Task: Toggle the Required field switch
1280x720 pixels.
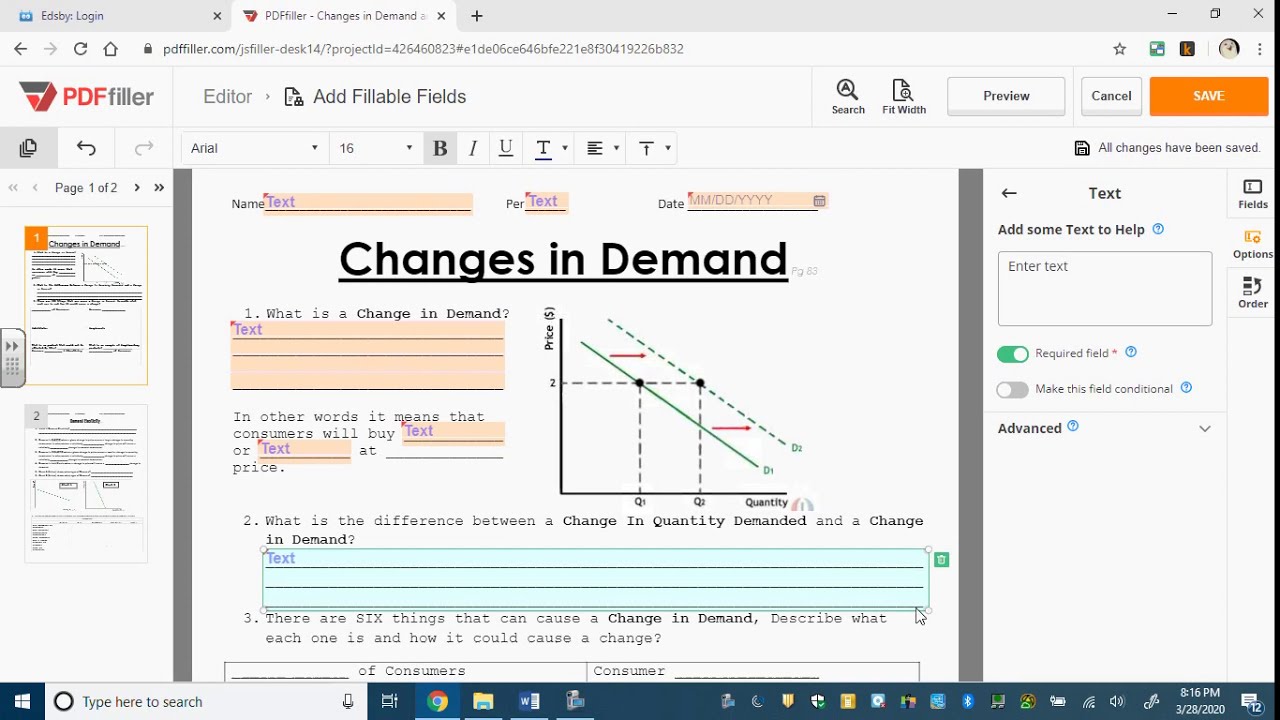Action: (x=1012, y=354)
